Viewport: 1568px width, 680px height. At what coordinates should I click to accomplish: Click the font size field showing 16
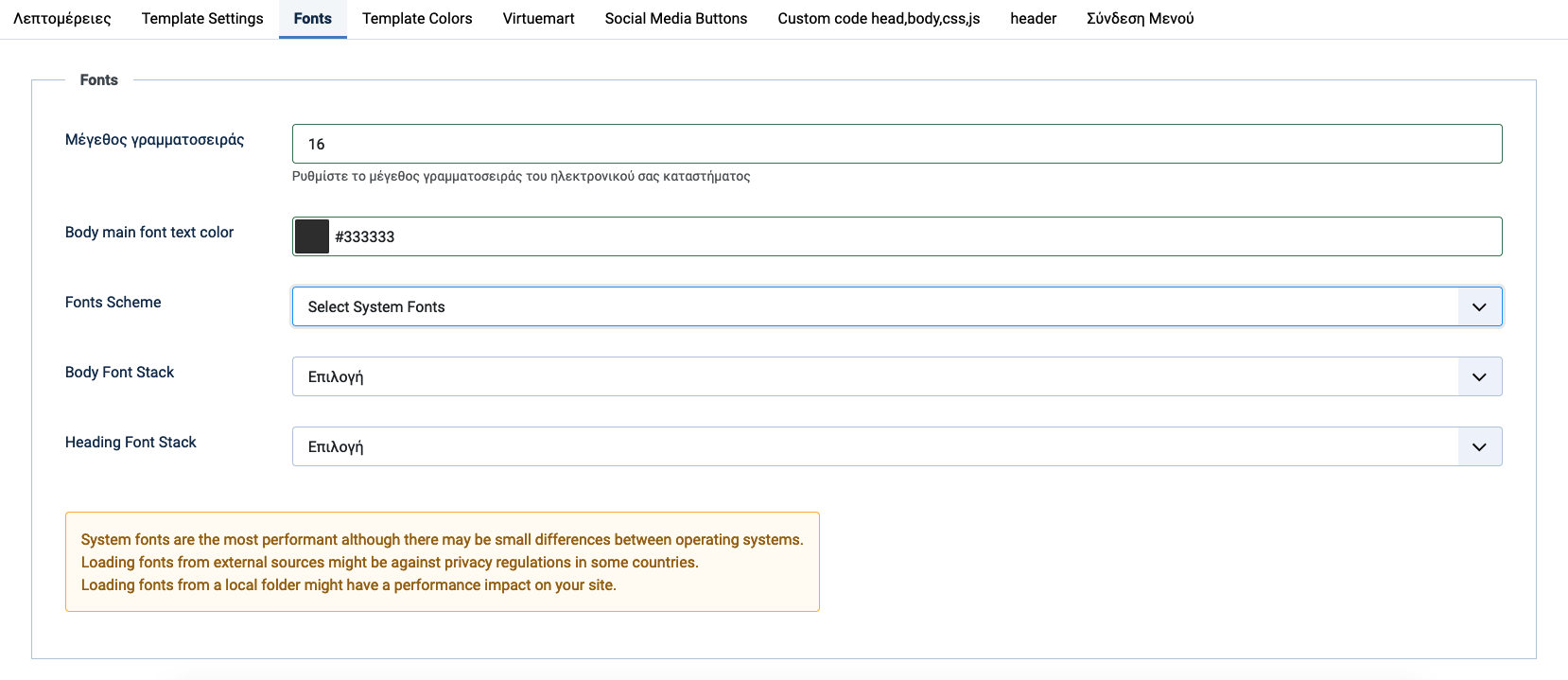(896, 144)
